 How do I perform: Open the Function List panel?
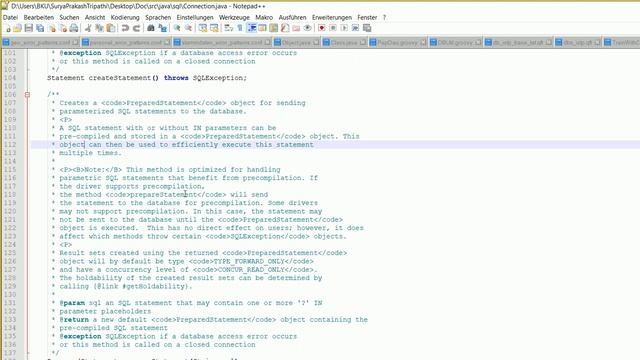(x=285, y=28)
